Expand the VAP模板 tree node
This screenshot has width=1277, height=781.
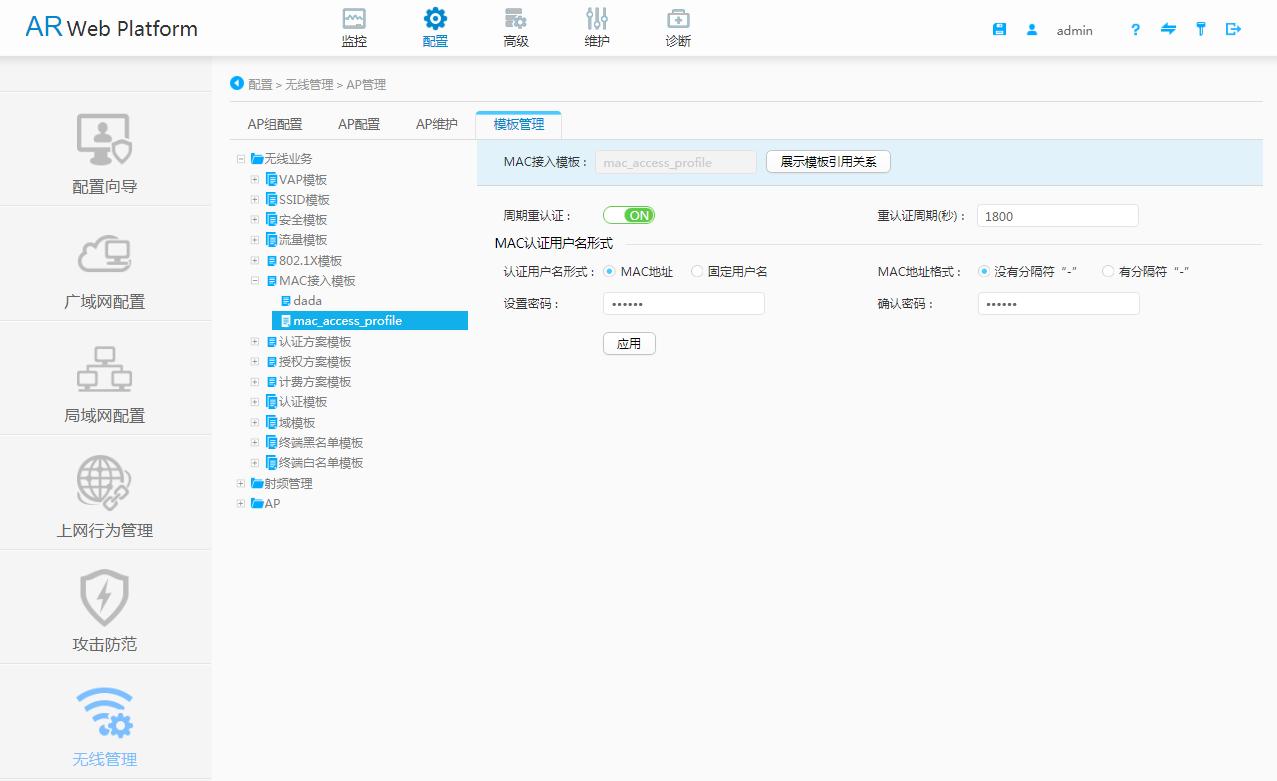tap(255, 180)
